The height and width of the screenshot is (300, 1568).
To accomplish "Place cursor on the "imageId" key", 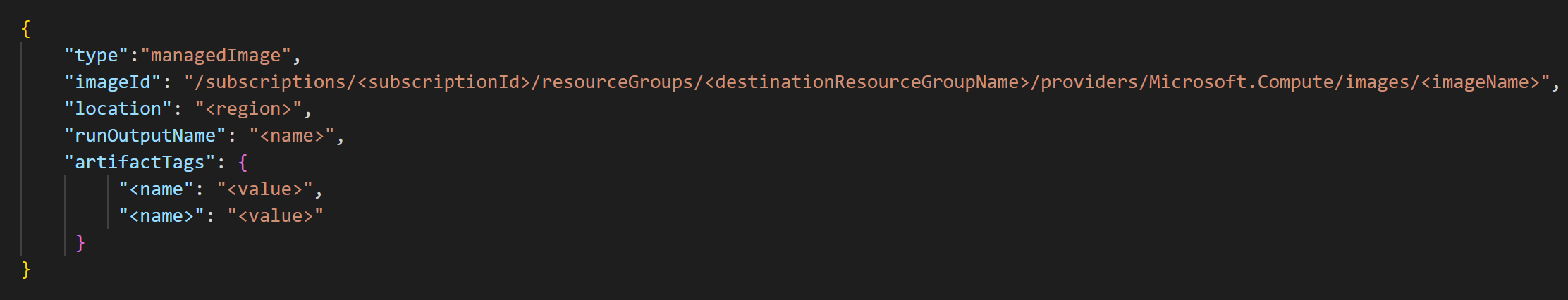I will pyautogui.click(x=113, y=82).
